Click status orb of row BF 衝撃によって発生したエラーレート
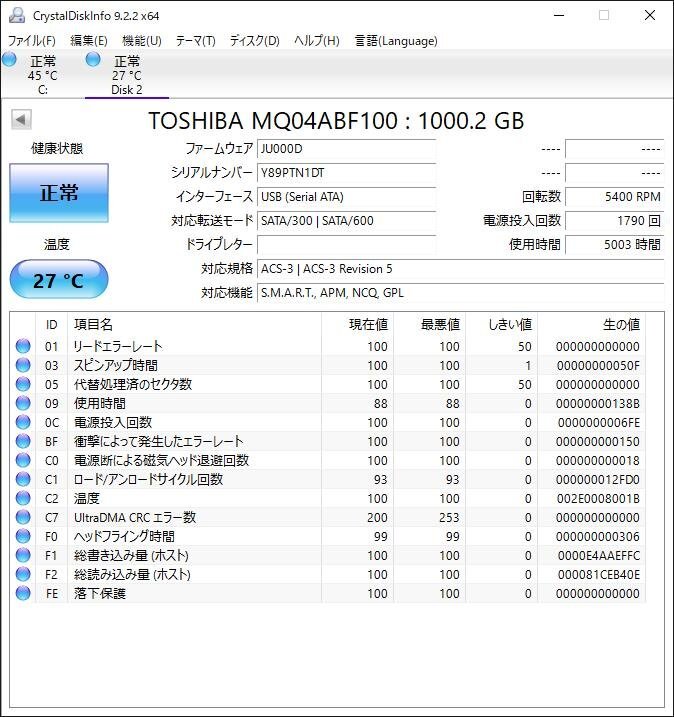Viewport: 674px width, 717px height. (23, 441)
